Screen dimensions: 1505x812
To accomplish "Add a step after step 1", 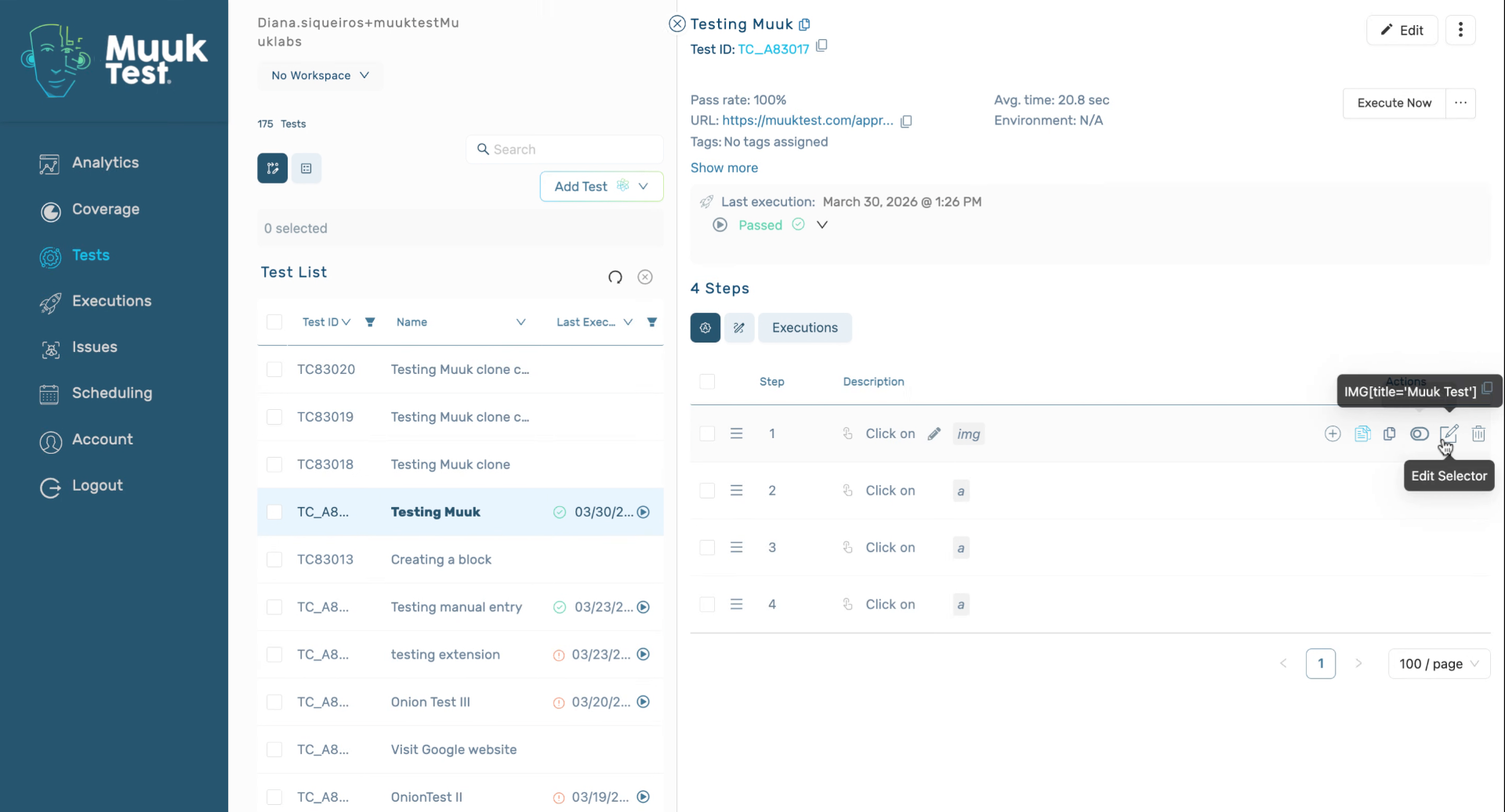I will pos(1333,433).
